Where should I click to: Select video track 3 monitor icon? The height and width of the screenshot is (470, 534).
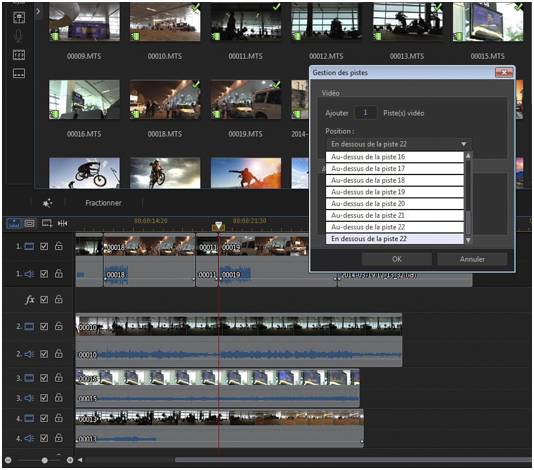pos(29,378)
